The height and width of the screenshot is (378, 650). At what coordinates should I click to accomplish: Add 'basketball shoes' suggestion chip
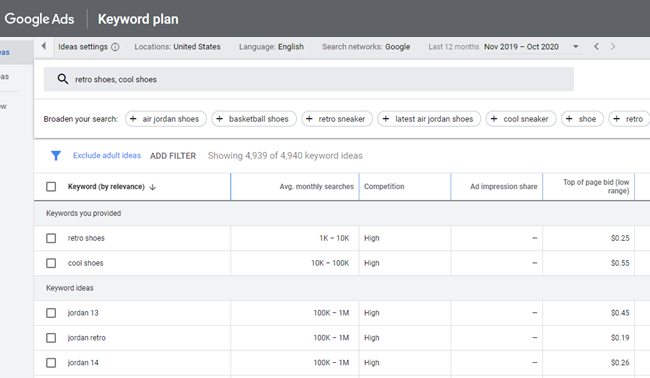point(254,119)
